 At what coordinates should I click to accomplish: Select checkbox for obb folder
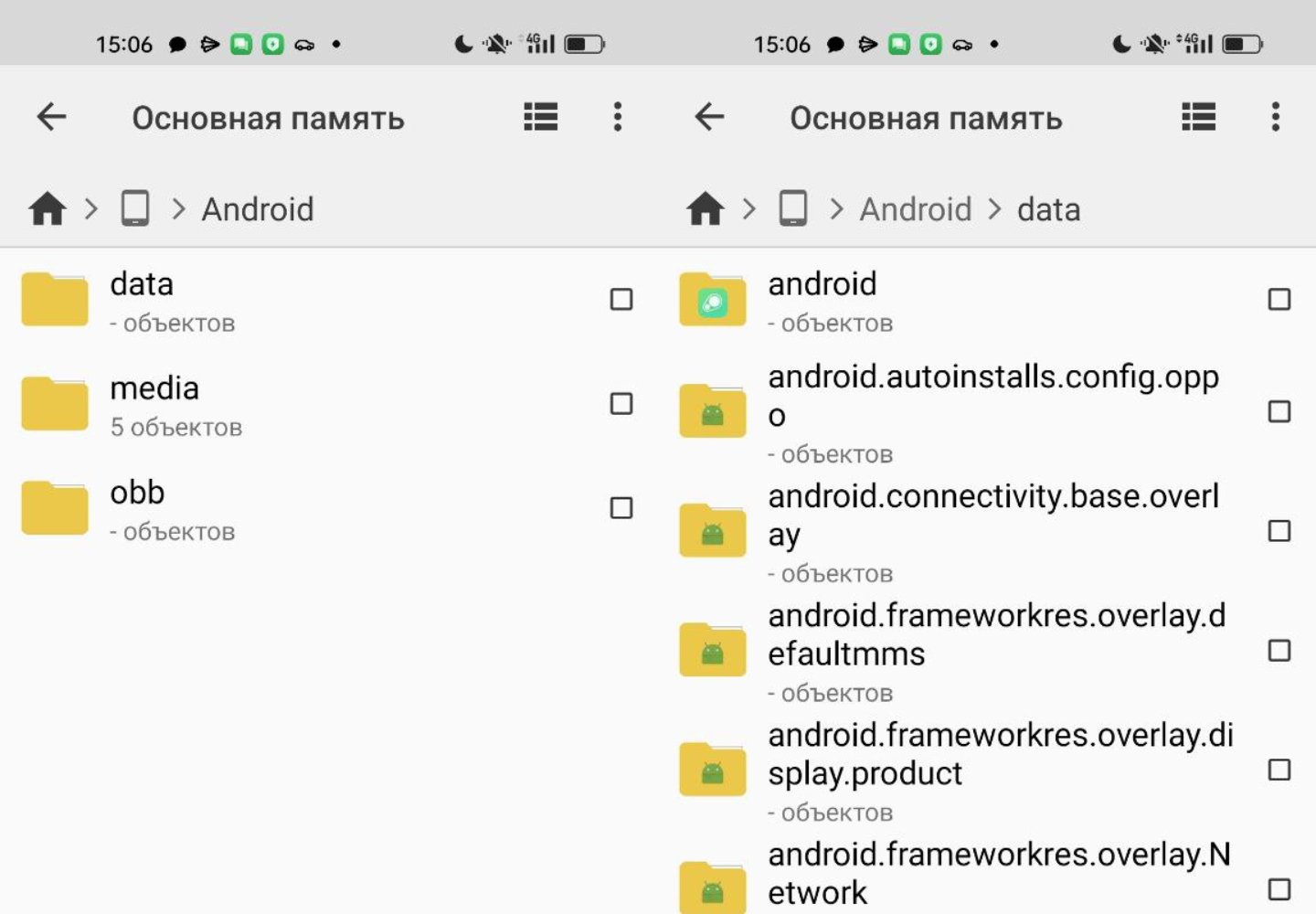[x=621, y=507]
